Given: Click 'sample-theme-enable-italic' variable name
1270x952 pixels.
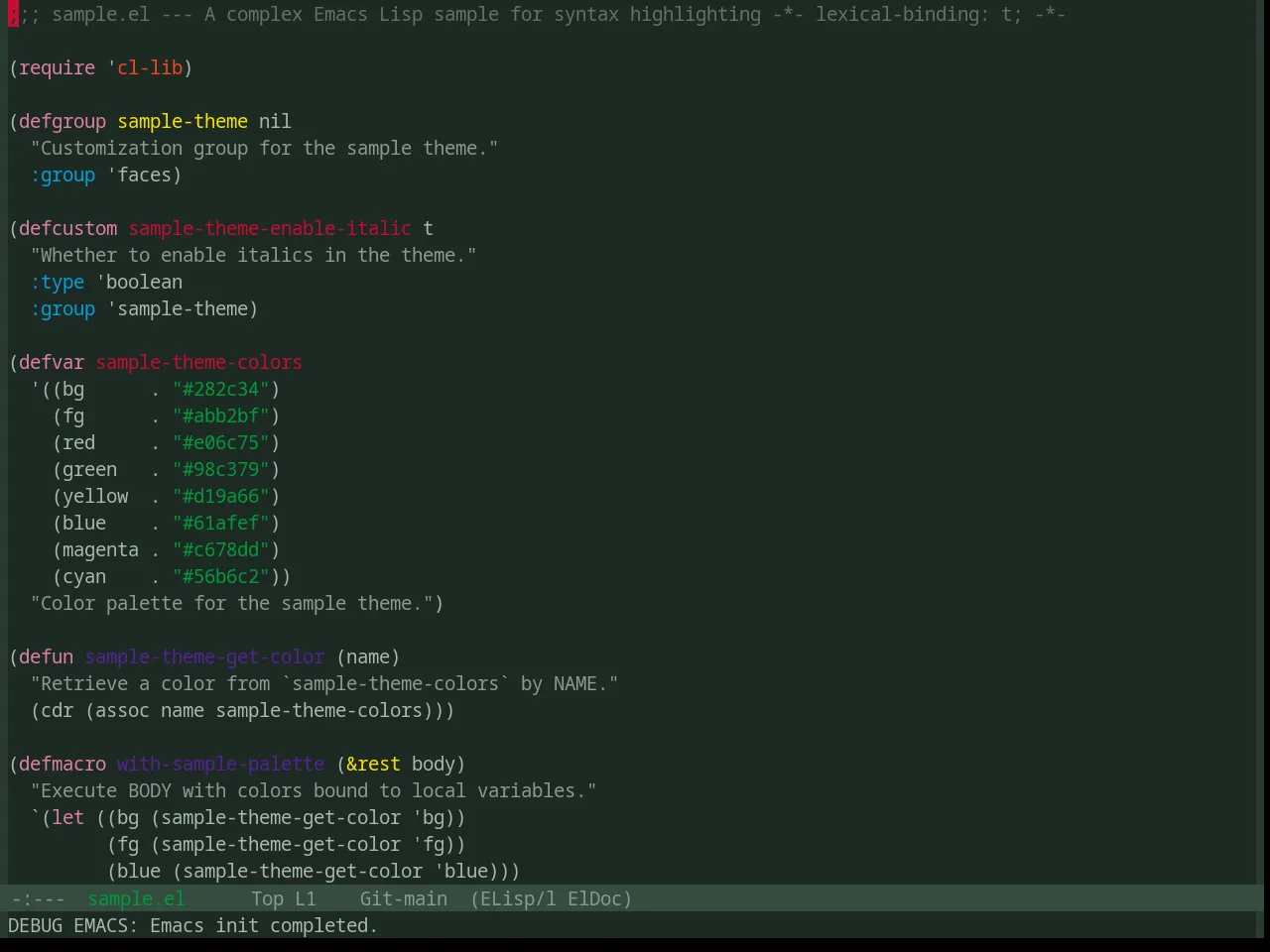Looking at the screenshot, I should click(270, 228).
